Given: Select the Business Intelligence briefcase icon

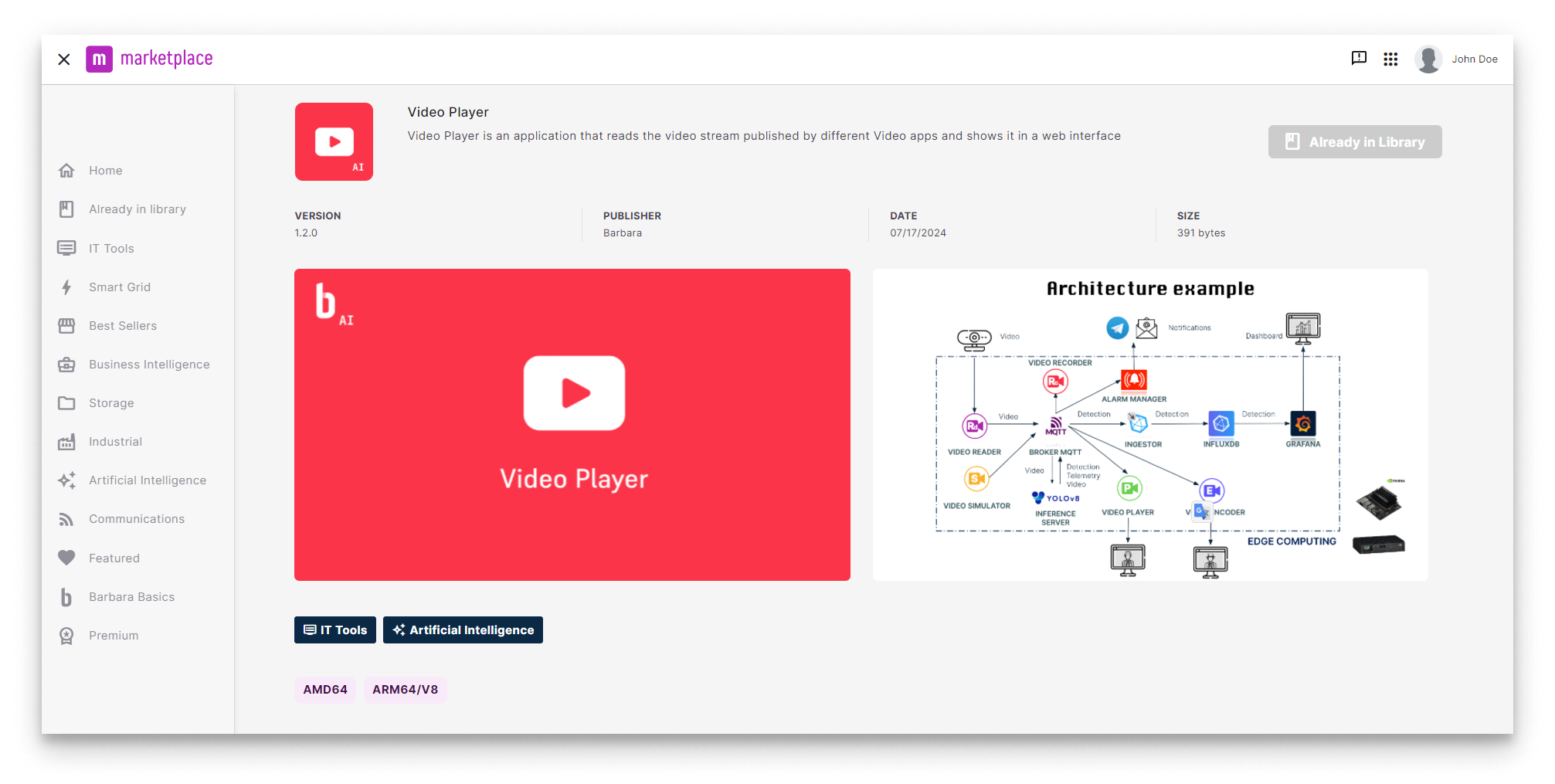Looking at the screenshot, I should click(66, 364).
